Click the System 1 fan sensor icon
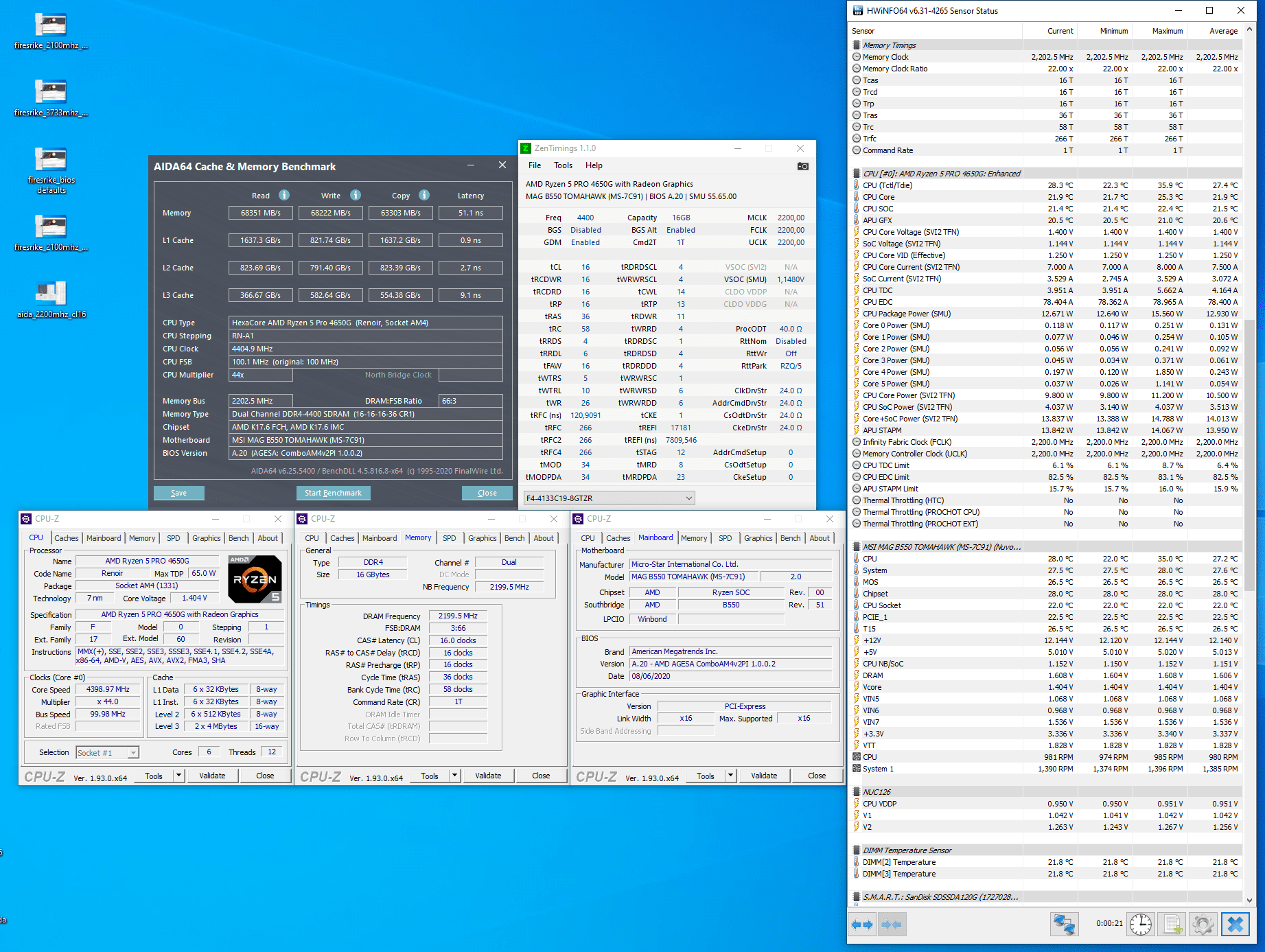Screen dimensions: 1265x952 click(x=857, y=769)
